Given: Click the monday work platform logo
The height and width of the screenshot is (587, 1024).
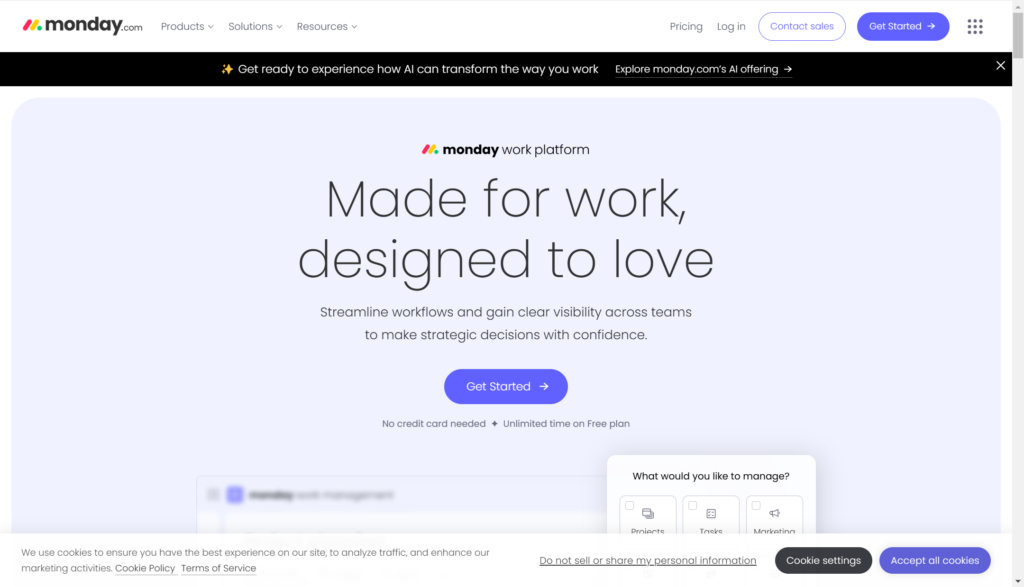Looking at the screenshot, I should 505,150.
